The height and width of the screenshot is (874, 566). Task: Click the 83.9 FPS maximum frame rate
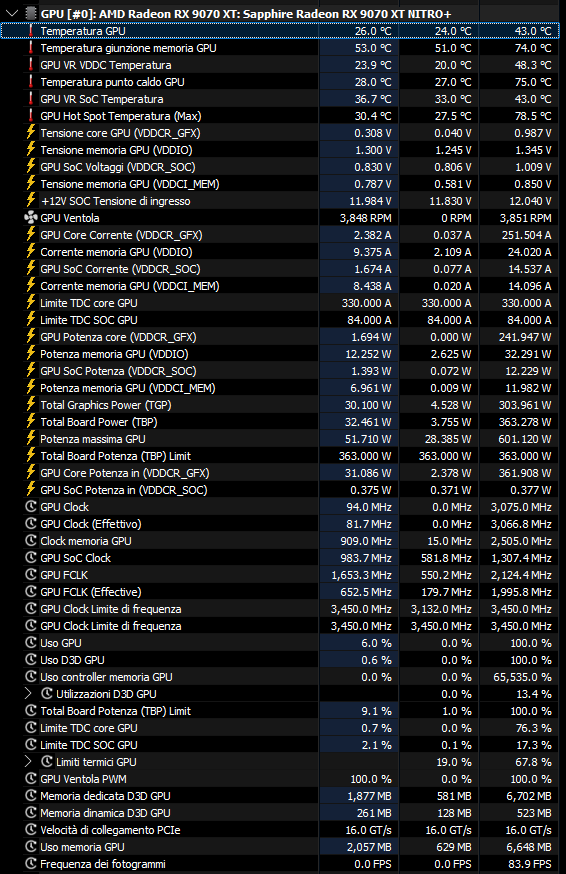529,864
